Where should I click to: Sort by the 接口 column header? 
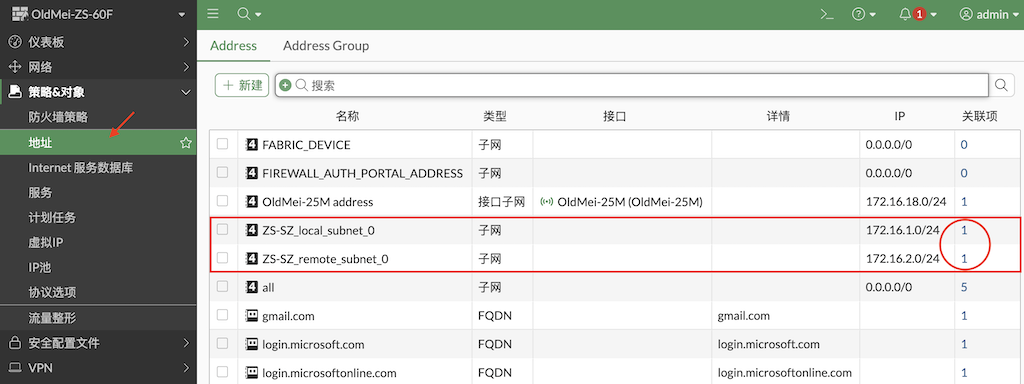tap(615, 116)
